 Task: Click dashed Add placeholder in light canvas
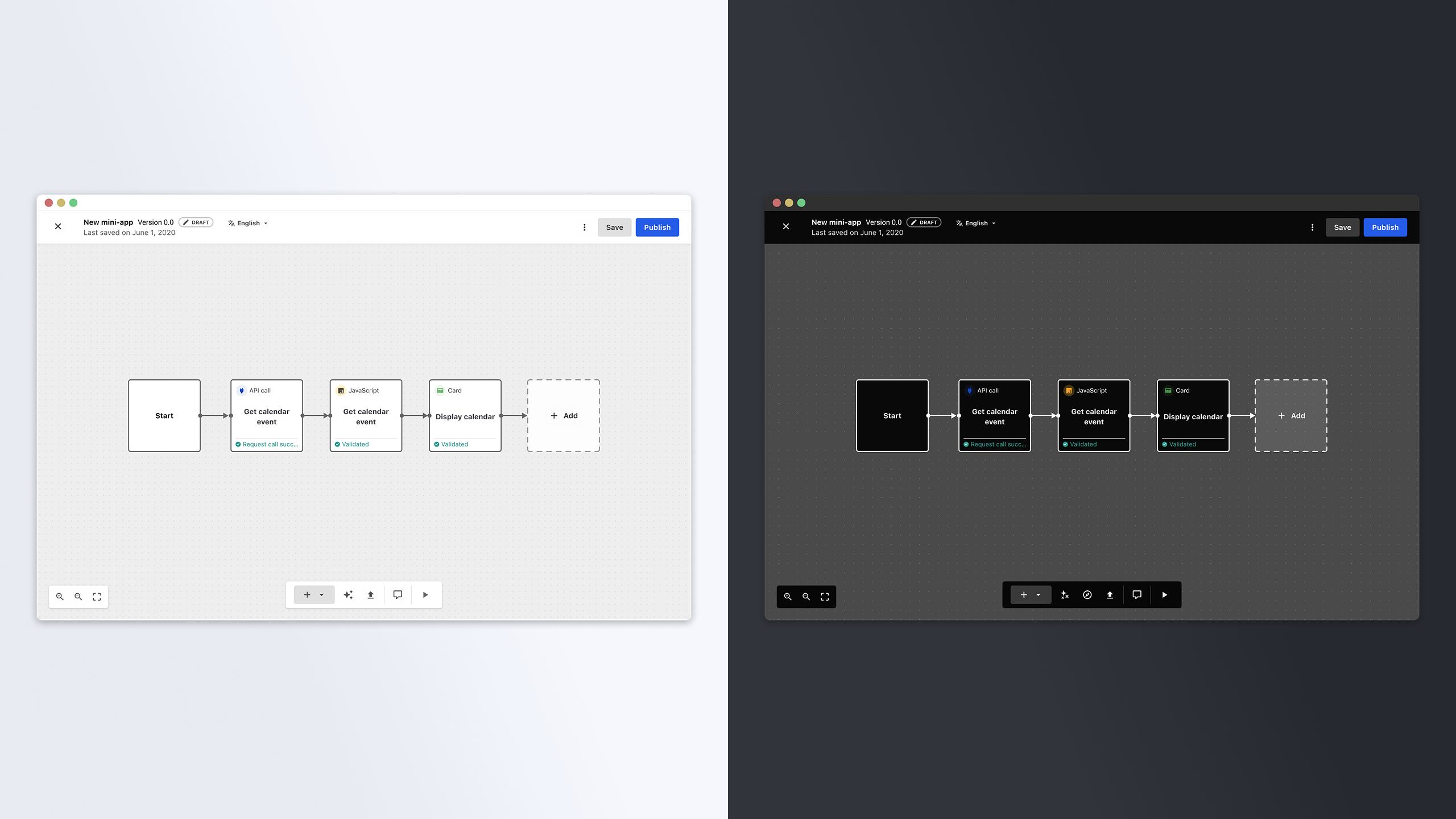563,416
